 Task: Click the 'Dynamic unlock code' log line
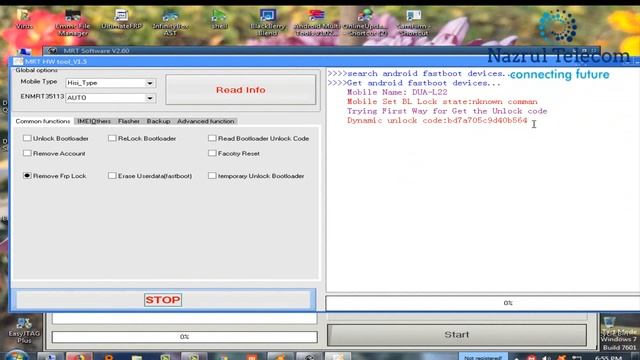tap(437, 120)
